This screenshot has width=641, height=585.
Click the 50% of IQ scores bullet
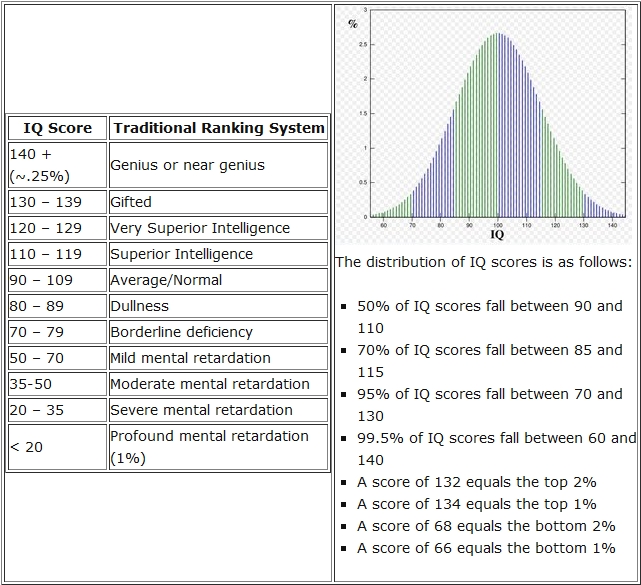pyautogui.click(x=490, y=317)
